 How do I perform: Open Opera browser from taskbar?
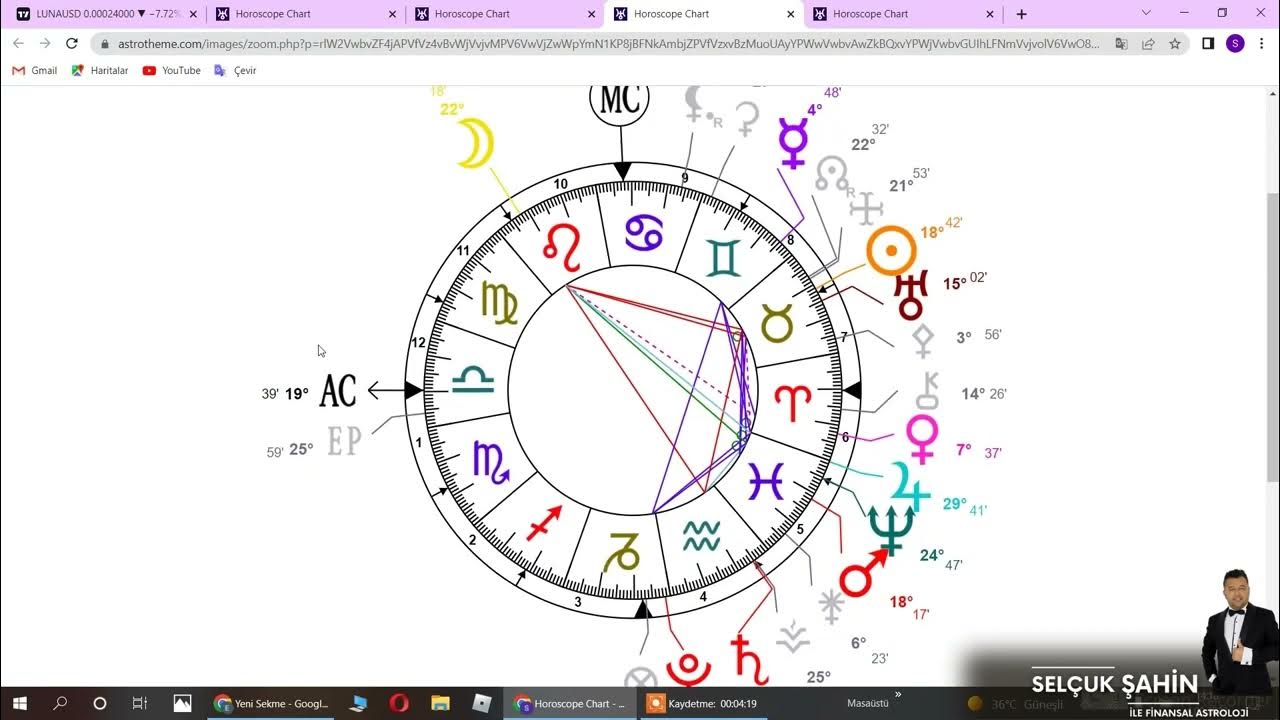[x=398, y=703]
